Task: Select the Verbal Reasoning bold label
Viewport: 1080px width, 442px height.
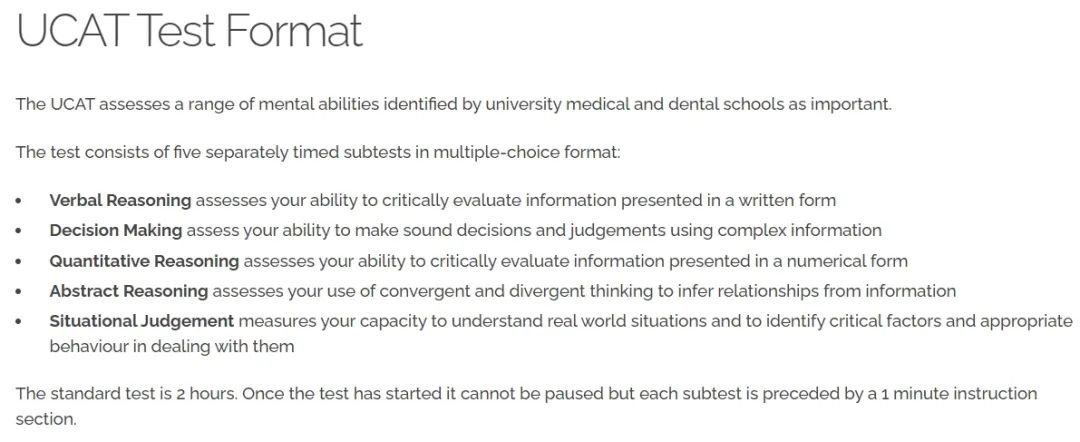Action: click(x=121, y=200)
